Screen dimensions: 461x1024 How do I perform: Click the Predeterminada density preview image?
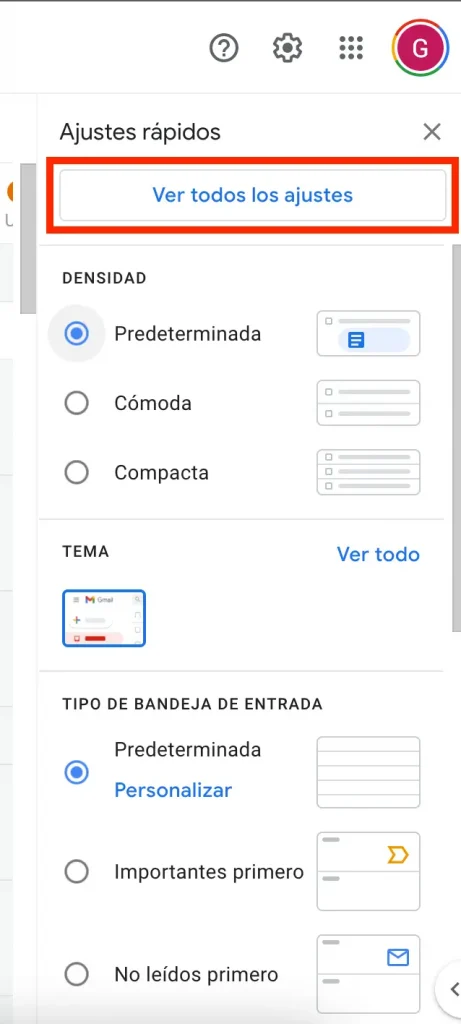(x=368, y=334)
